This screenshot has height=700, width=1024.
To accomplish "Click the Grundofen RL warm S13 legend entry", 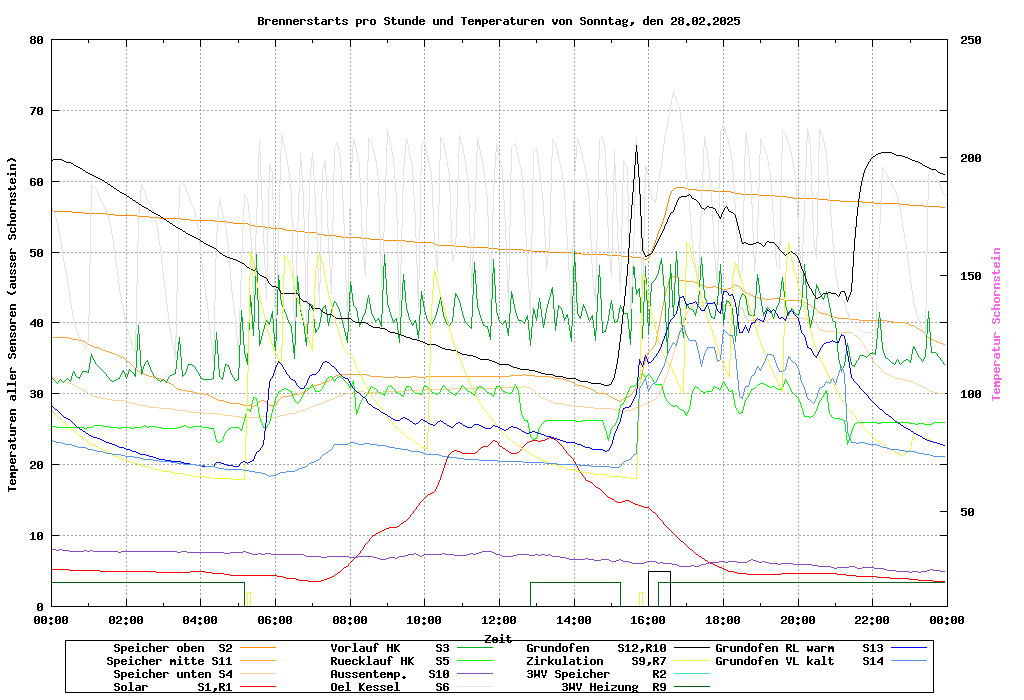I will [x=799, y=648].
